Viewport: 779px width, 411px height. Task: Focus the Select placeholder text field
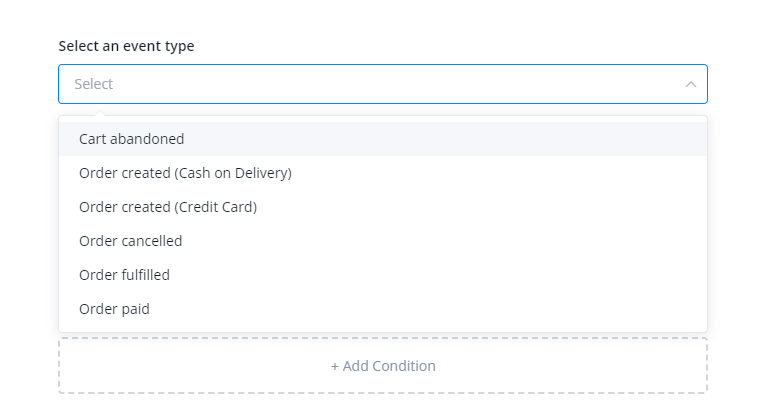point(94,84)
